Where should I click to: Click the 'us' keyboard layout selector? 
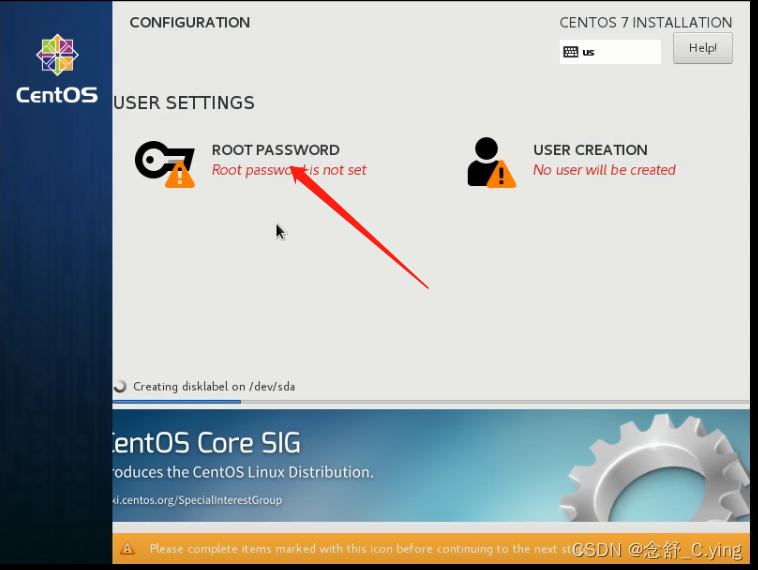pos(610,52)
